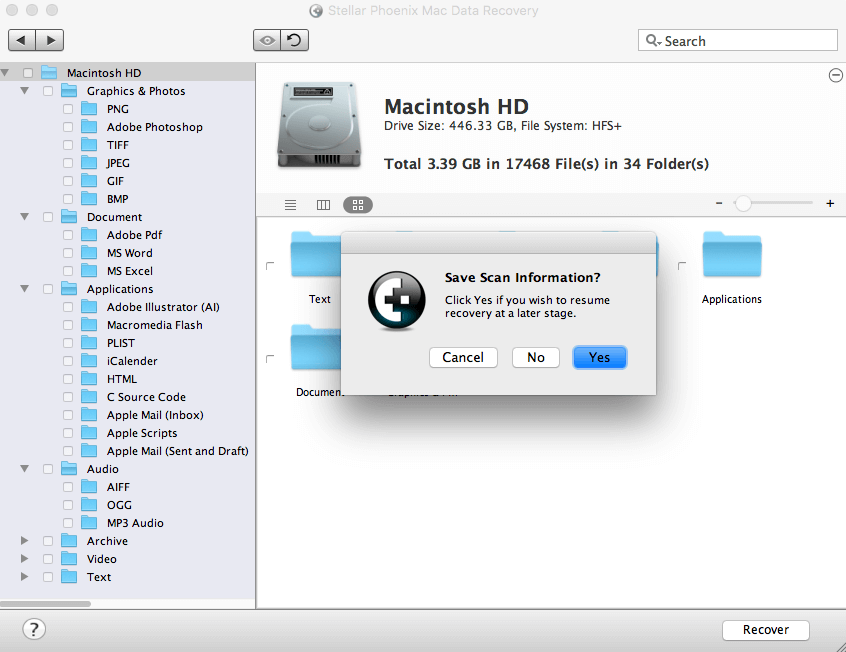Click the PNG folder icon in sidebar

89,109
